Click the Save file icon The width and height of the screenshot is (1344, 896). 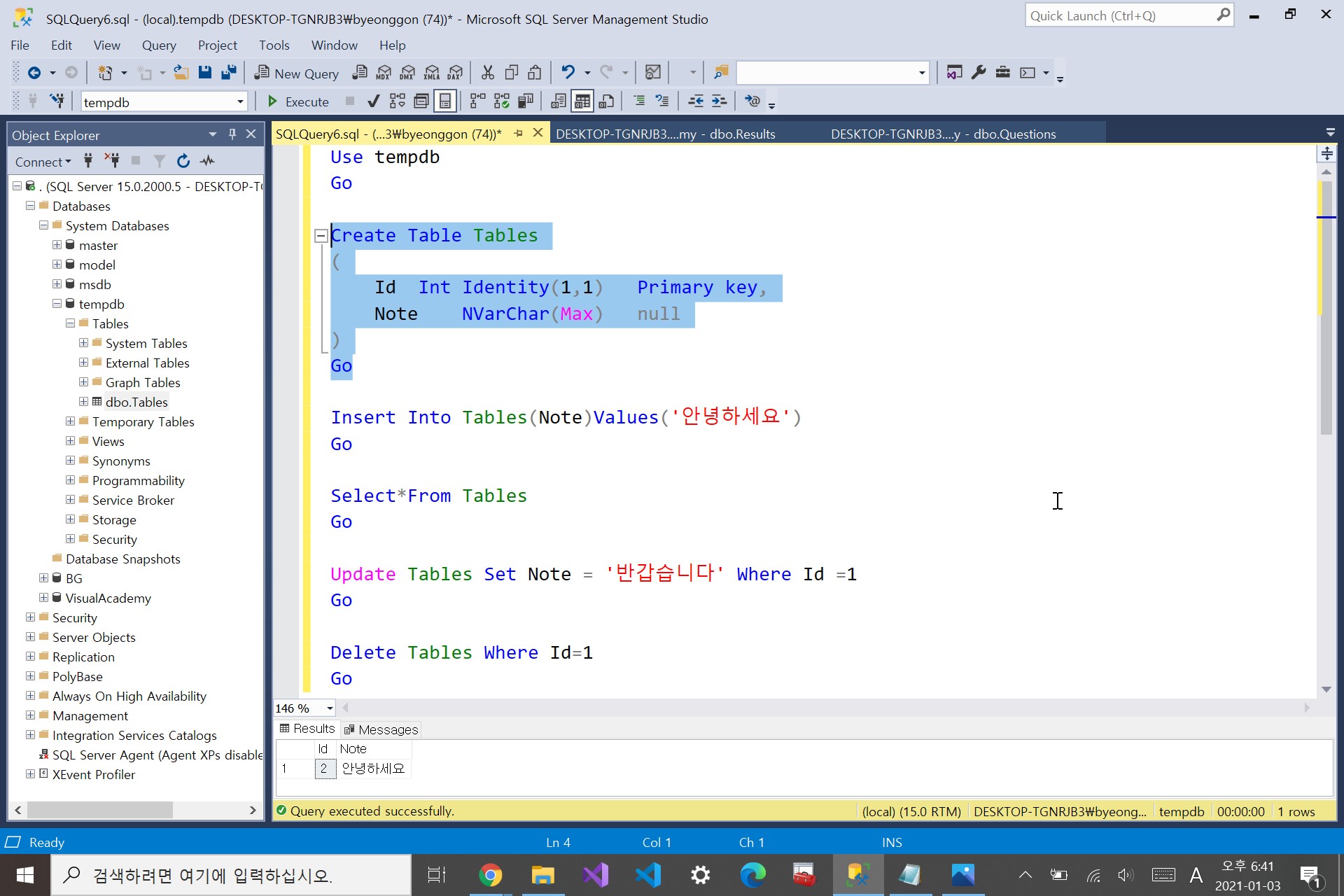[205, 73]
